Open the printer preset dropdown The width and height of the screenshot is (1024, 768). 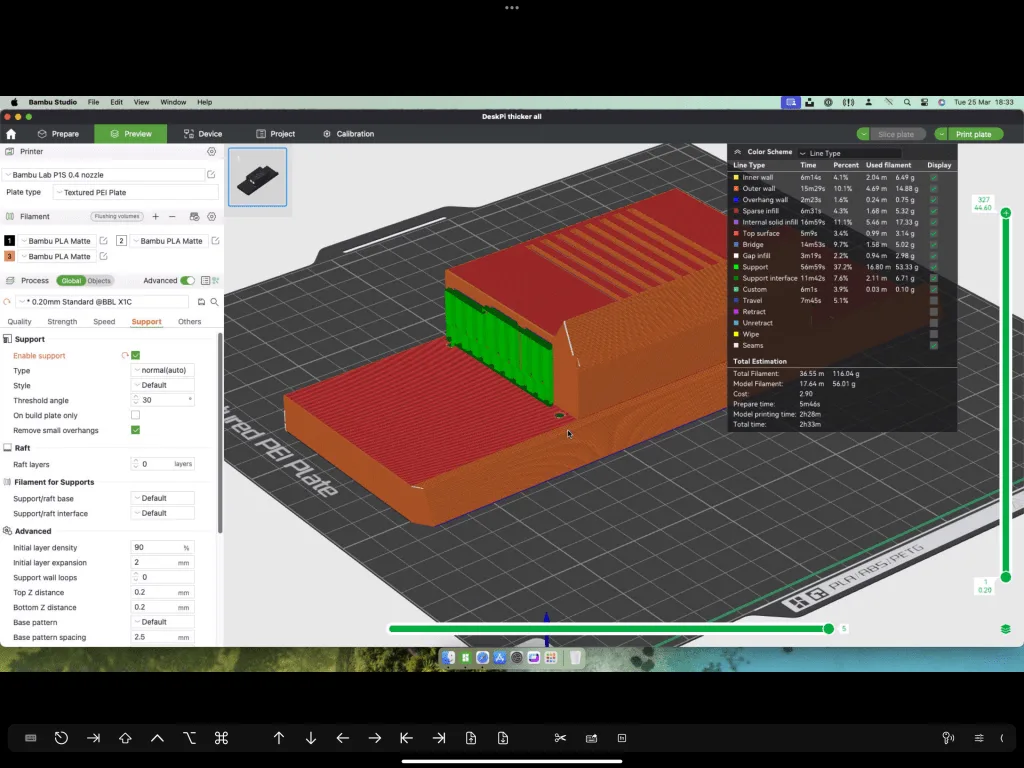click(x=104, y=174)
